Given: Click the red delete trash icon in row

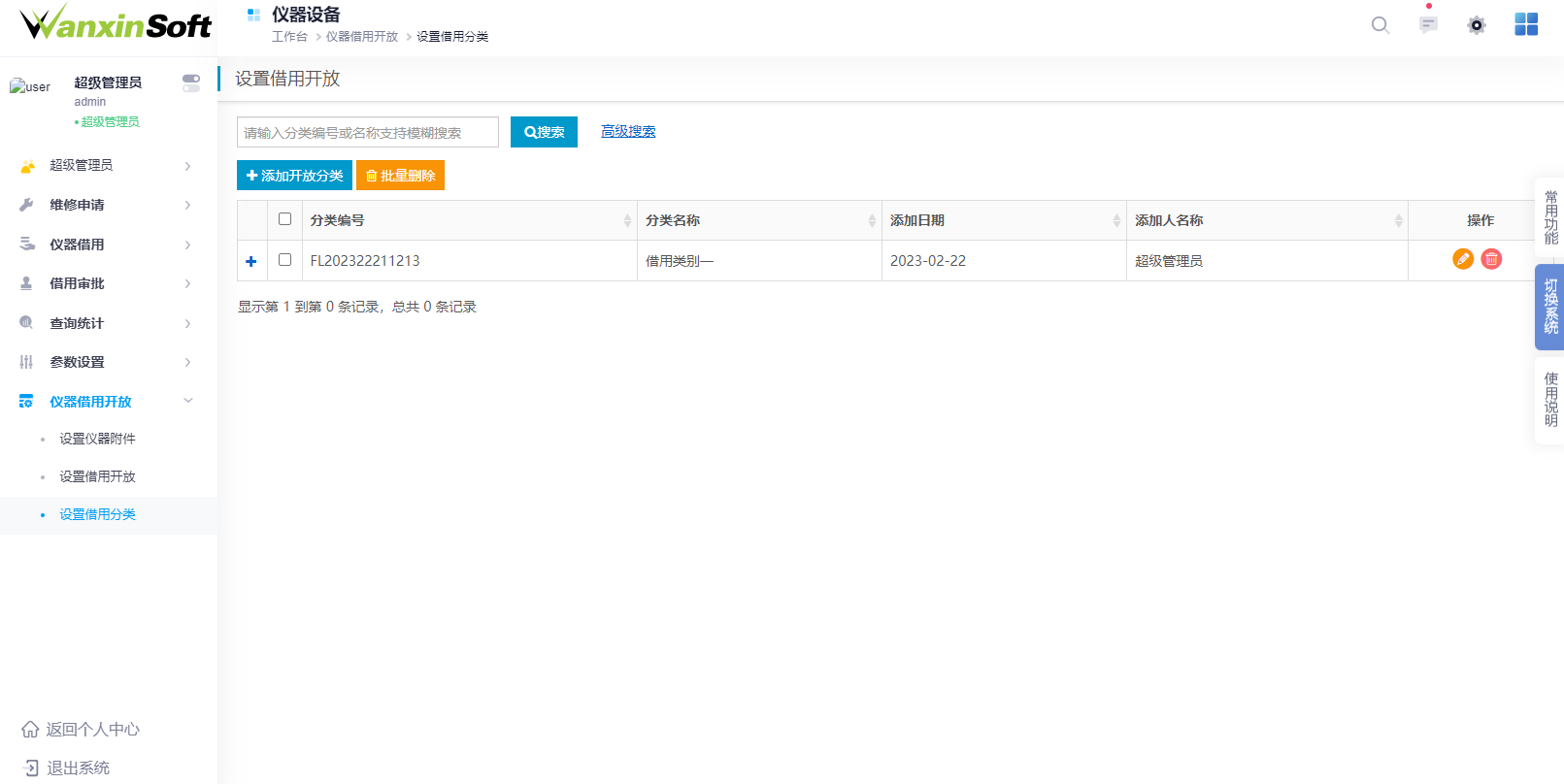Looking at the screenshot, I should (1491, 259).
